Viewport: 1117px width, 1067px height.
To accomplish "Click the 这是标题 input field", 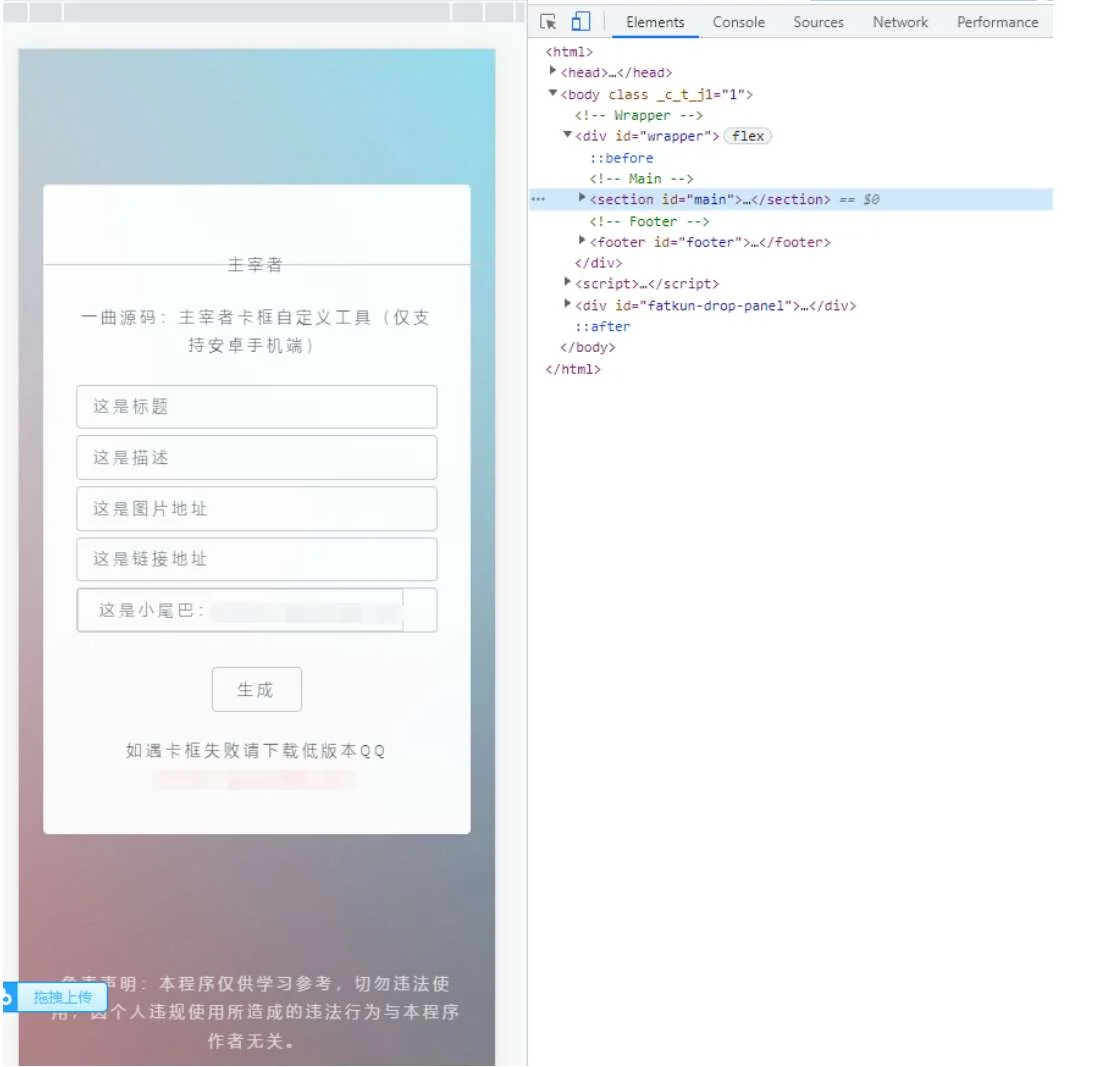I will point(257,407).
